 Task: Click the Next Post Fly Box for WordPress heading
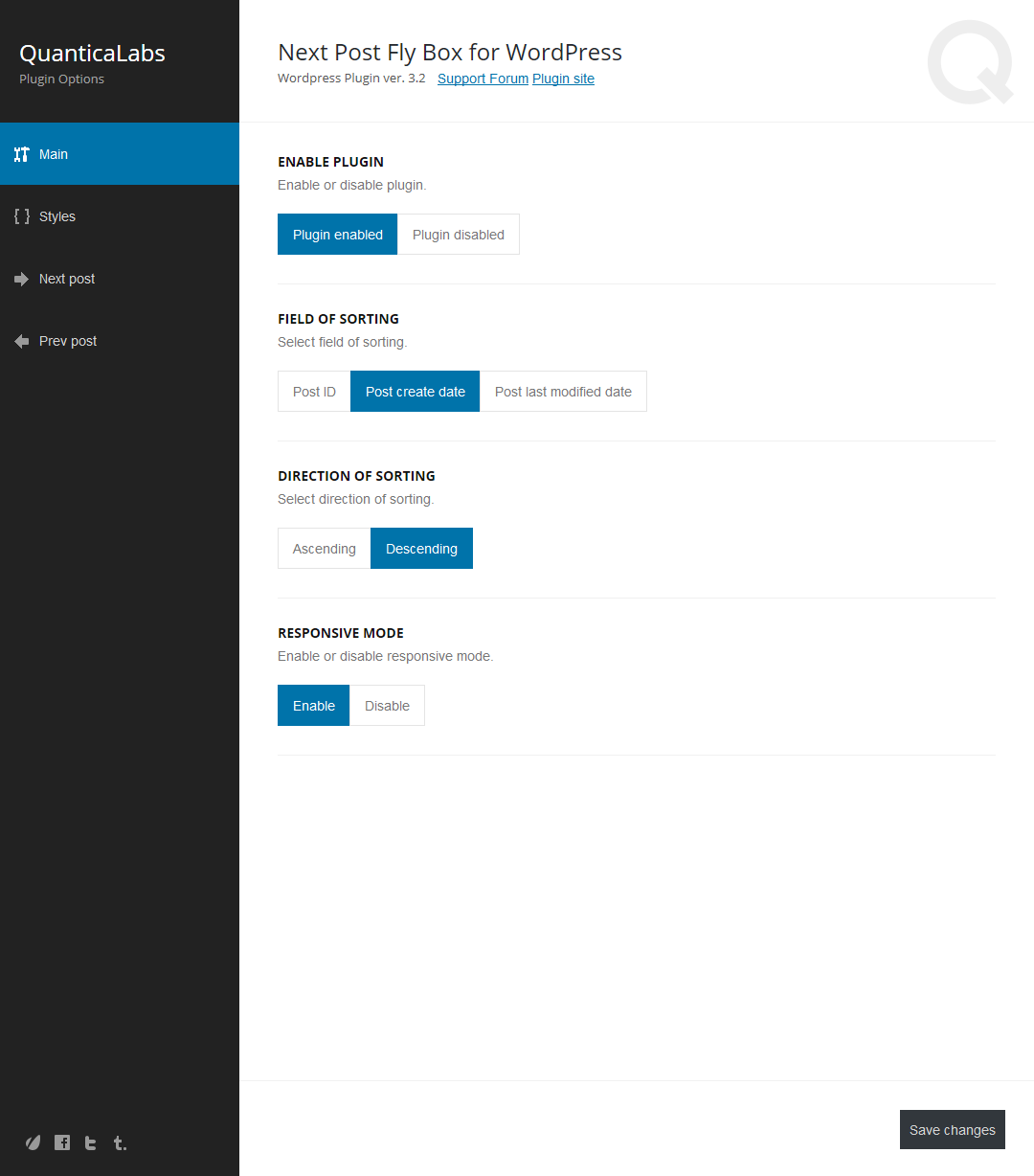tap(450, 53)
